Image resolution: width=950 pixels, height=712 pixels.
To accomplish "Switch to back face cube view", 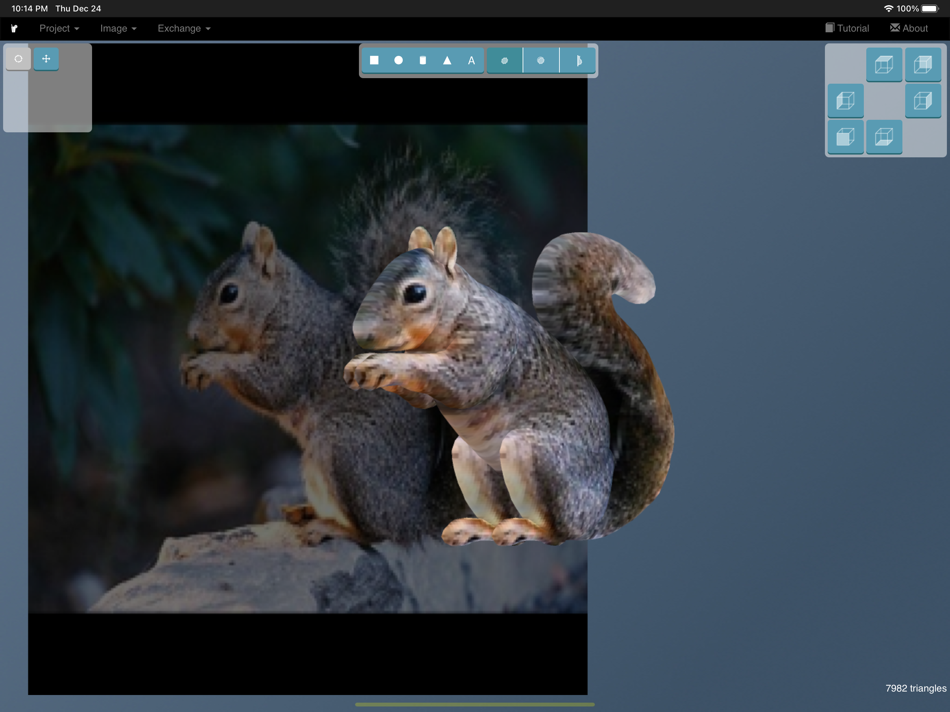I will [x=923, y=64].
